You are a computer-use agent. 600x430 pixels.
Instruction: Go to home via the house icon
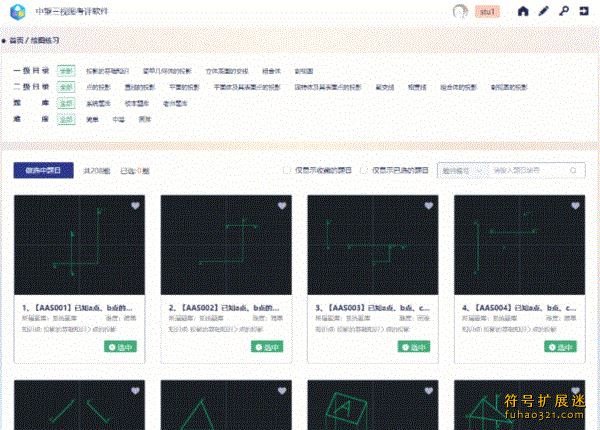[523, 11]
